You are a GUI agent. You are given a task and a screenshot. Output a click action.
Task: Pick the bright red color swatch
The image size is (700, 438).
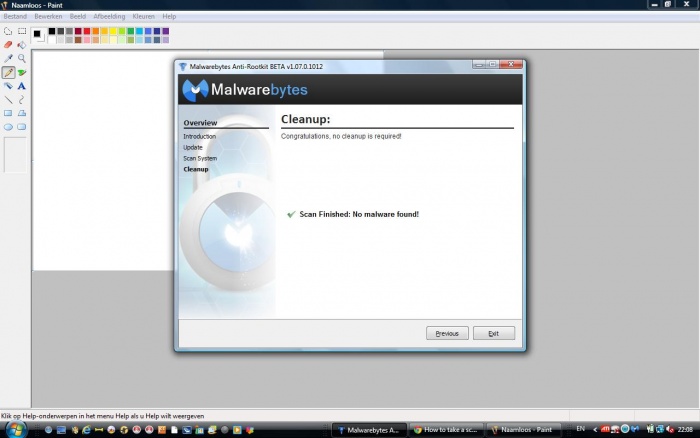(87, 31)
